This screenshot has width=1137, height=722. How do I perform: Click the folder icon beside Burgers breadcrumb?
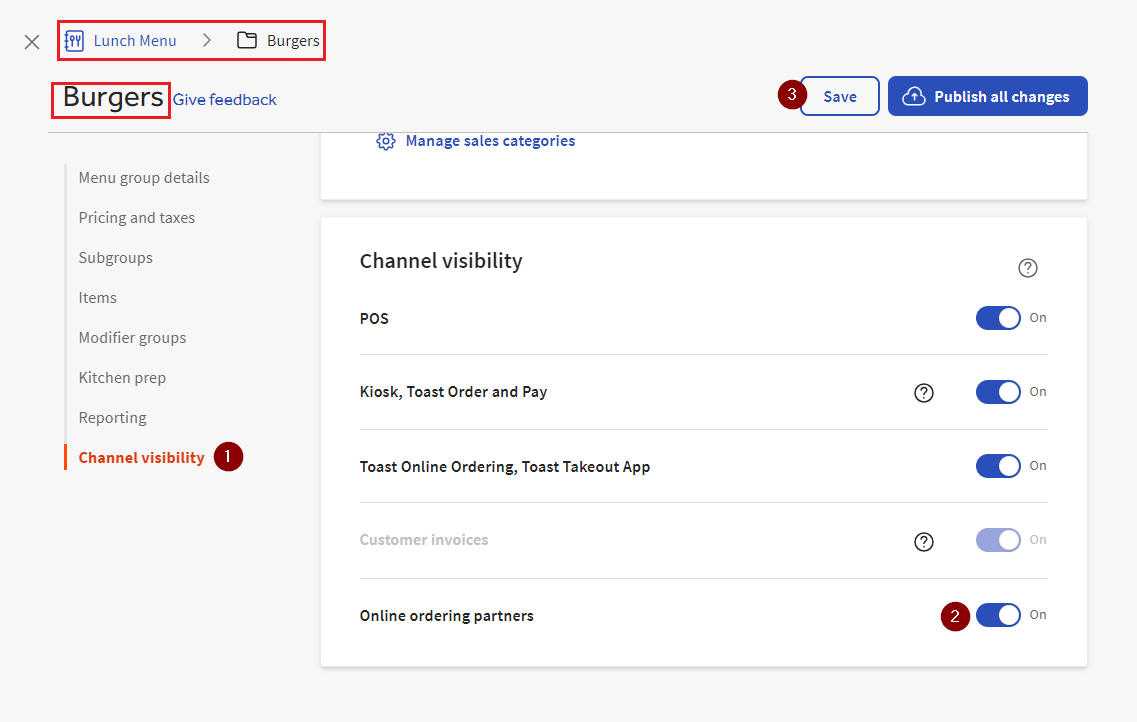[x=245, y=41]
